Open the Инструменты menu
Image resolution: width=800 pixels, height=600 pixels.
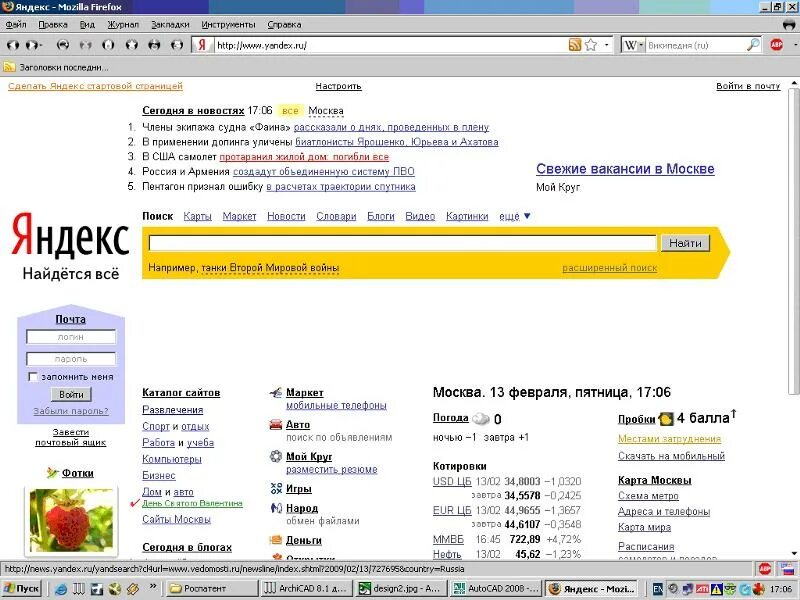coord(228,24)
